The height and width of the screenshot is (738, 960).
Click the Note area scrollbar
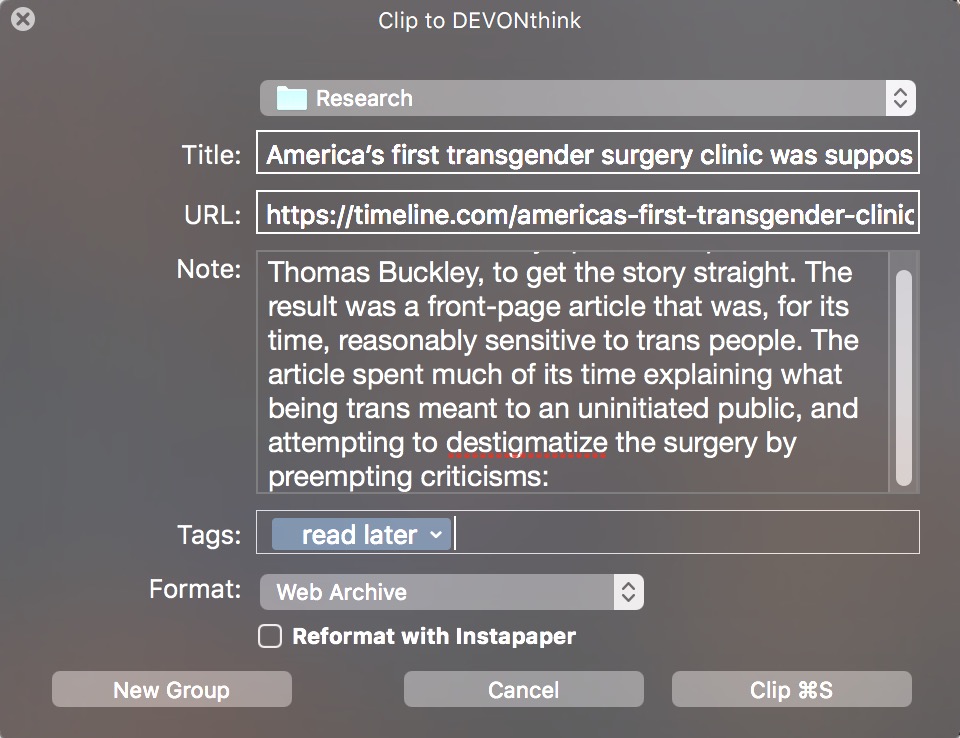904,378
